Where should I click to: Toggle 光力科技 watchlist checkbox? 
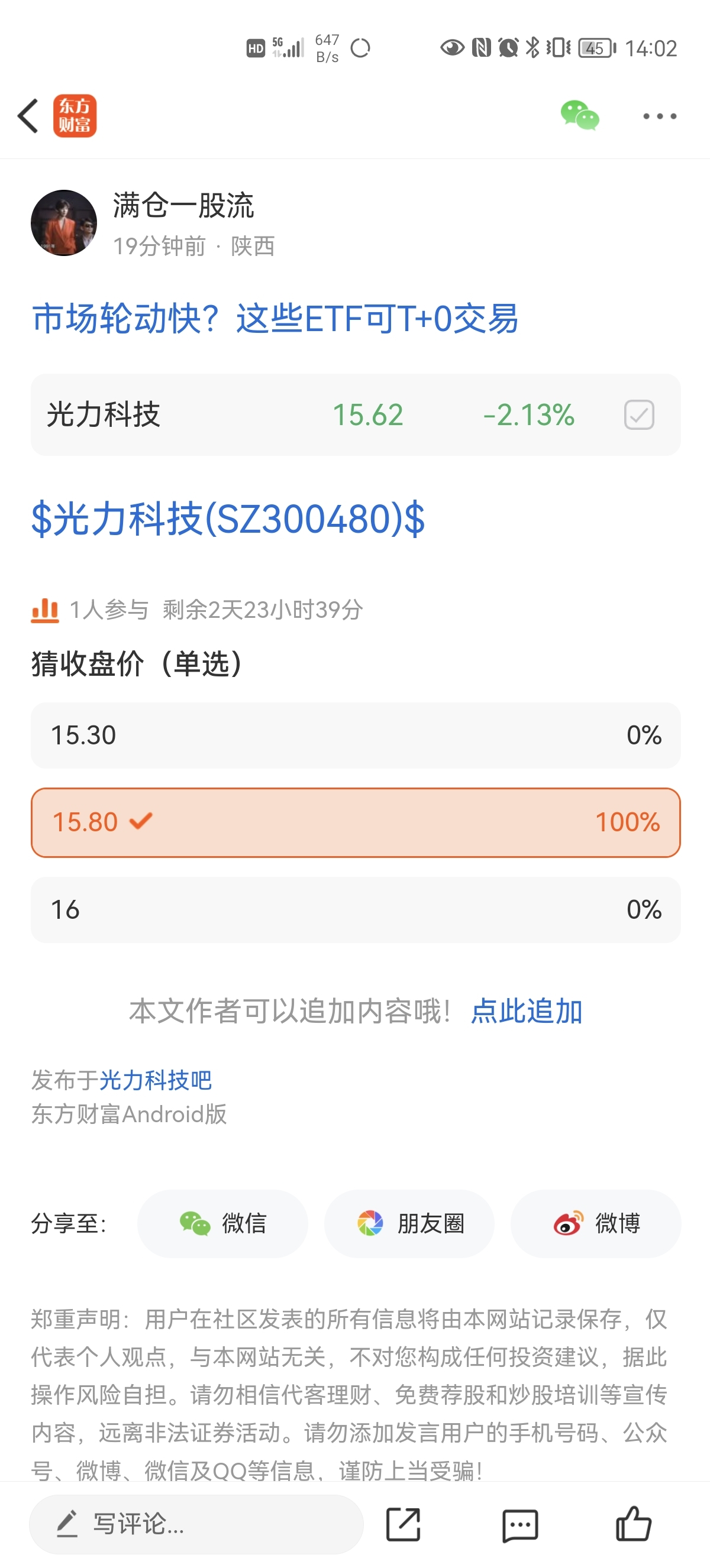point(639,414)
